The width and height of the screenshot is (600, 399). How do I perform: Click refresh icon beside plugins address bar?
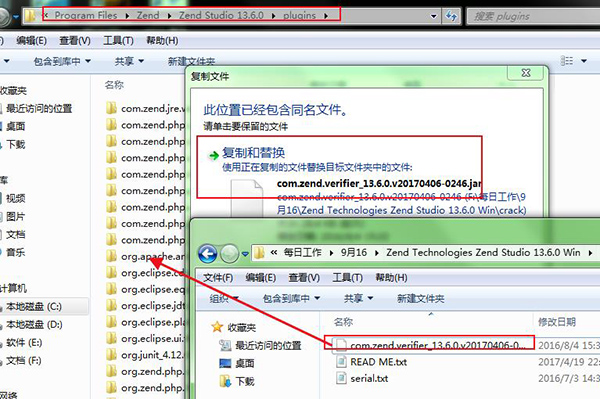point(451,16)
